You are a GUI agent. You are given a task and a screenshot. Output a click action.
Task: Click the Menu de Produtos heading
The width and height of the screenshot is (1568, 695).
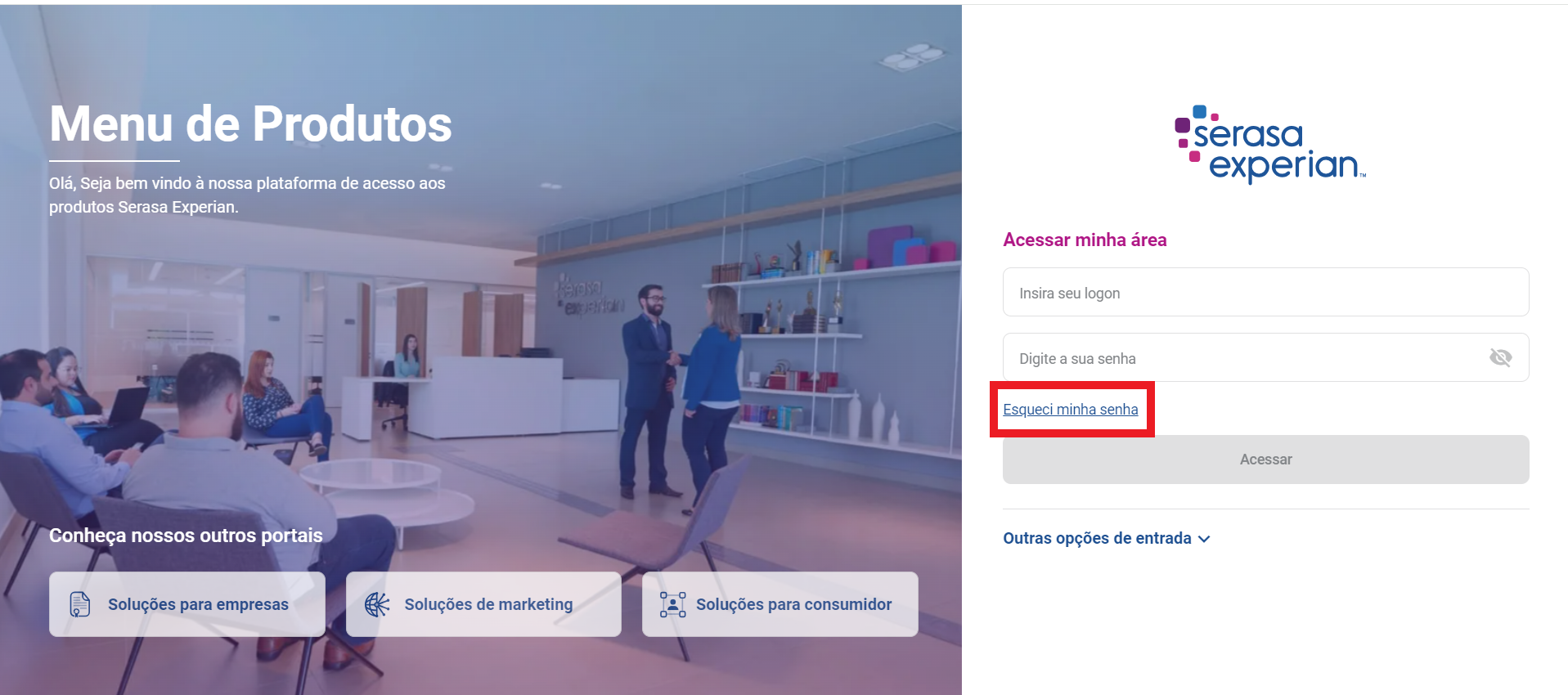pos(250,123)
